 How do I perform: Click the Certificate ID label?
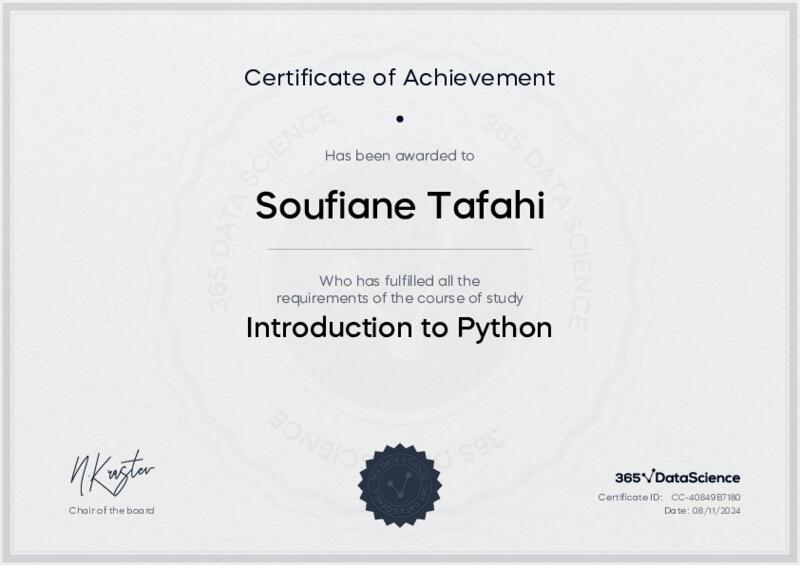click(x=630, y=497)
